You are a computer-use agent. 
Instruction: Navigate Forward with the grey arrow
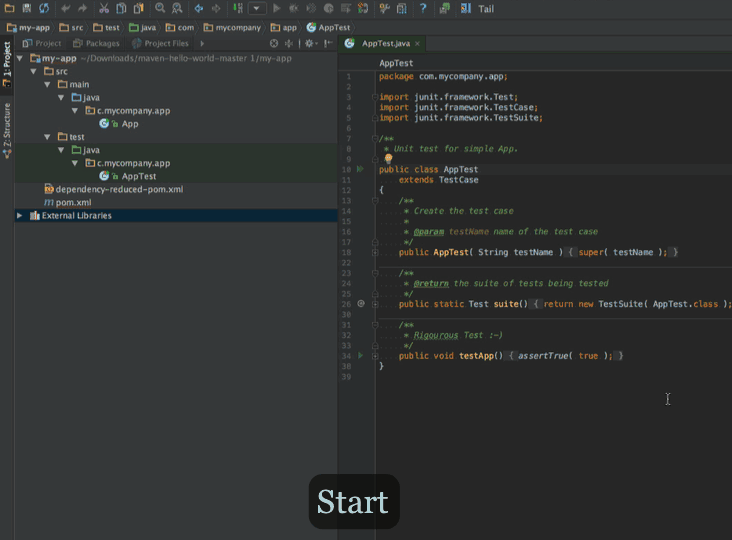coord(216,8)
